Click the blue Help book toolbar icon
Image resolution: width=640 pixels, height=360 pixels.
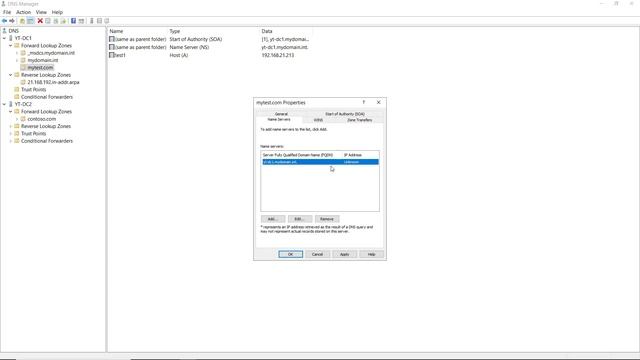pos(73,21)
